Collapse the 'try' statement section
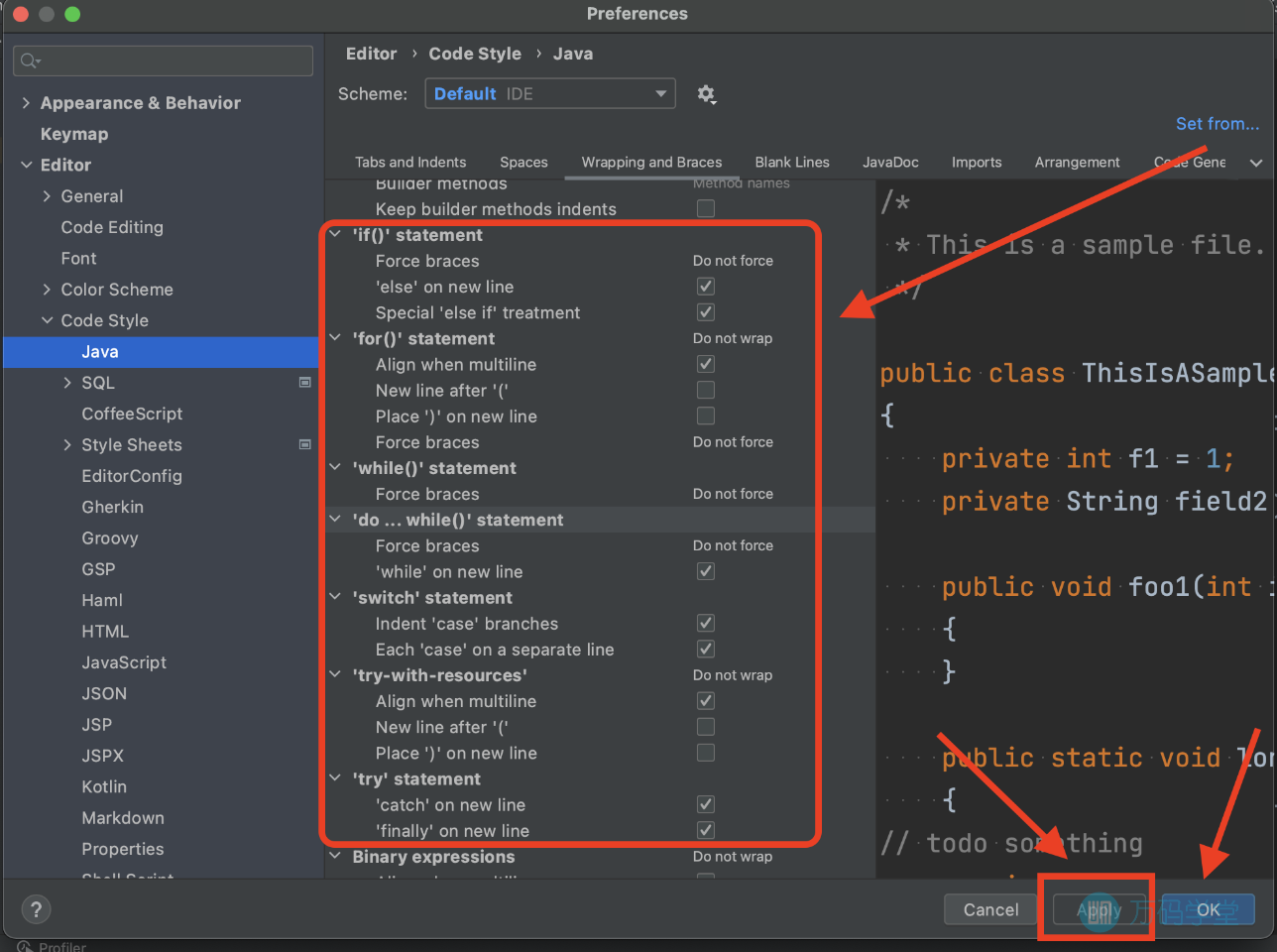 335,779
